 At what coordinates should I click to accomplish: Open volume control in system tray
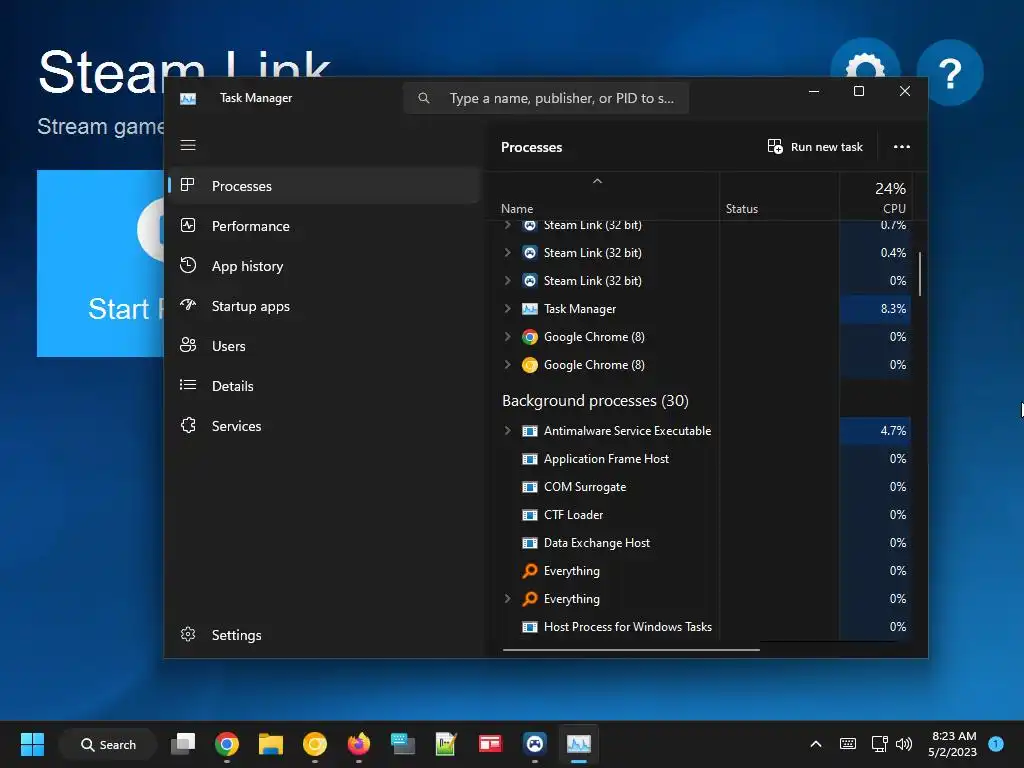904,744
